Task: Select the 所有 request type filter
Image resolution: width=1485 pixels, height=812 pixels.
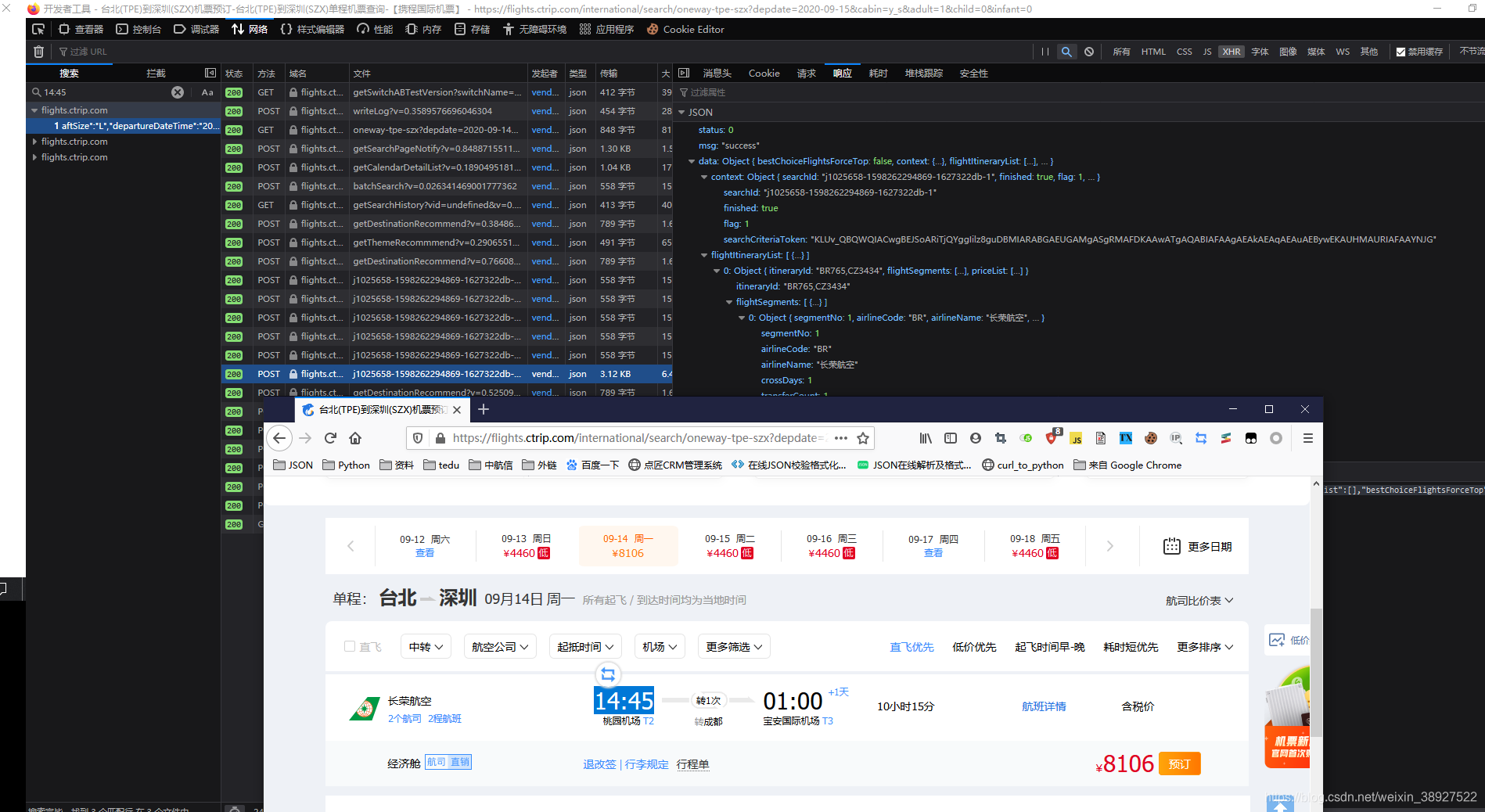Action: (x=1122, y=52)
